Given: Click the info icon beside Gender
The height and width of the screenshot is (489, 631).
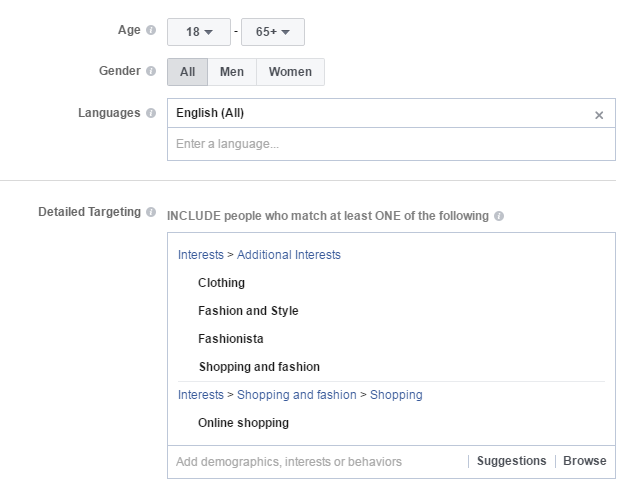Looking at the screenshot, I should 151,71.
